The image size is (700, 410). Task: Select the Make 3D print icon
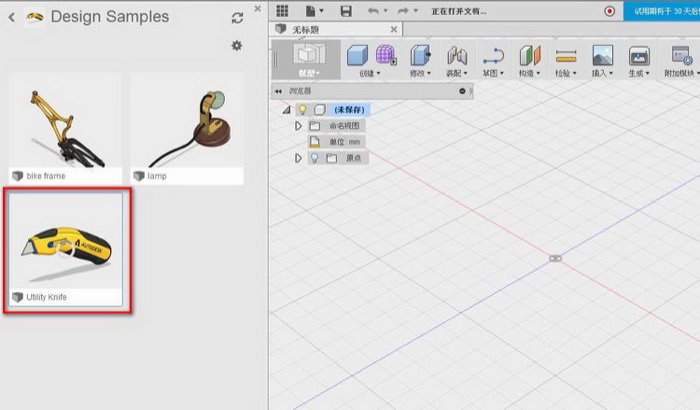639,56
